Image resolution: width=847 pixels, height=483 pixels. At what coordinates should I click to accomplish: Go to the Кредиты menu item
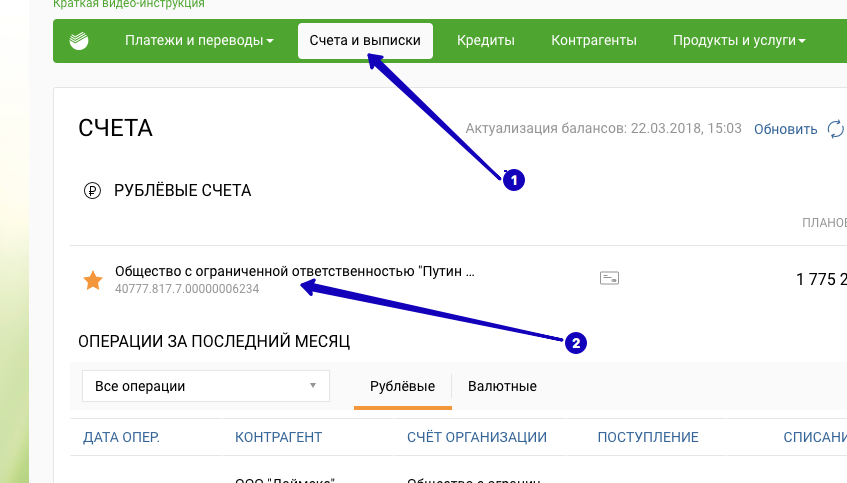[x=485, y=41]
